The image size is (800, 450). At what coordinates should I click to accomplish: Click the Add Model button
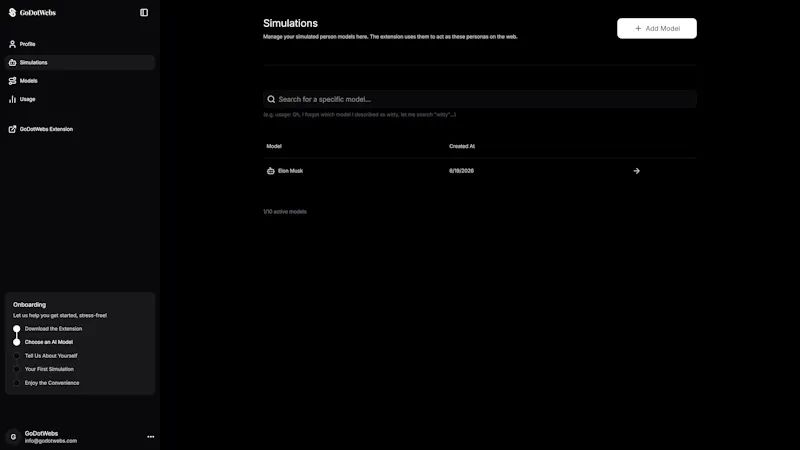(x=657, y=29)
